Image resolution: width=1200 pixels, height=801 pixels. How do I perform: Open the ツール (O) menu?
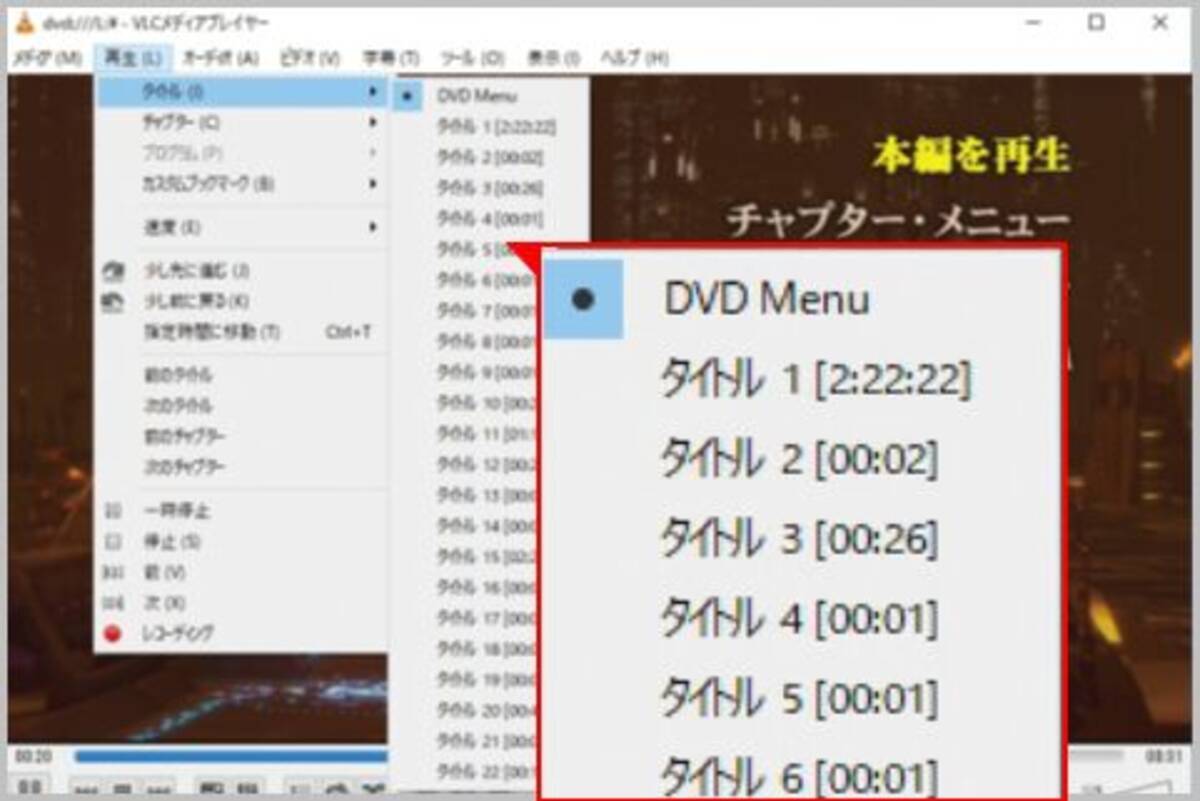[473, 58]
